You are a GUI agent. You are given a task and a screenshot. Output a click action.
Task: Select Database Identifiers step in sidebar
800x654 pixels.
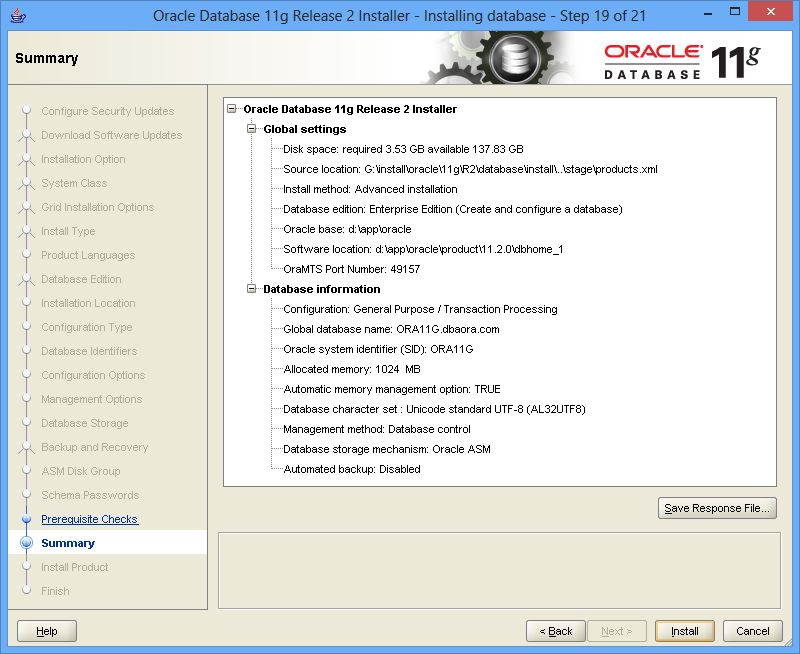pos(89,350)
